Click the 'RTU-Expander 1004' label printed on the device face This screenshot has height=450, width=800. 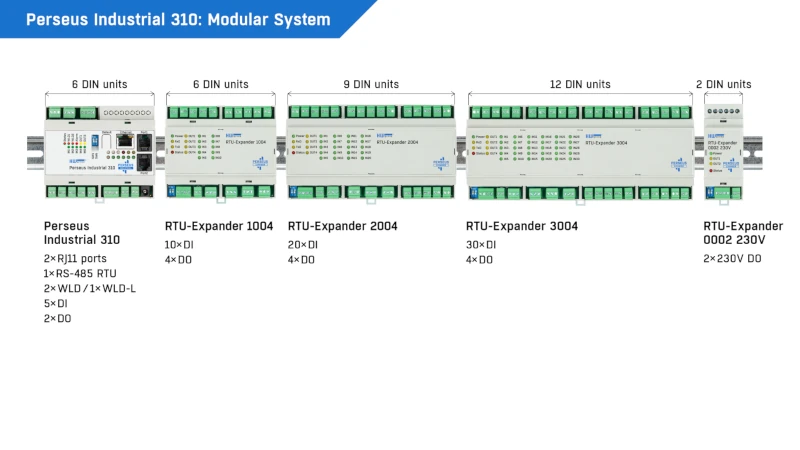click(x=246, y=142)
